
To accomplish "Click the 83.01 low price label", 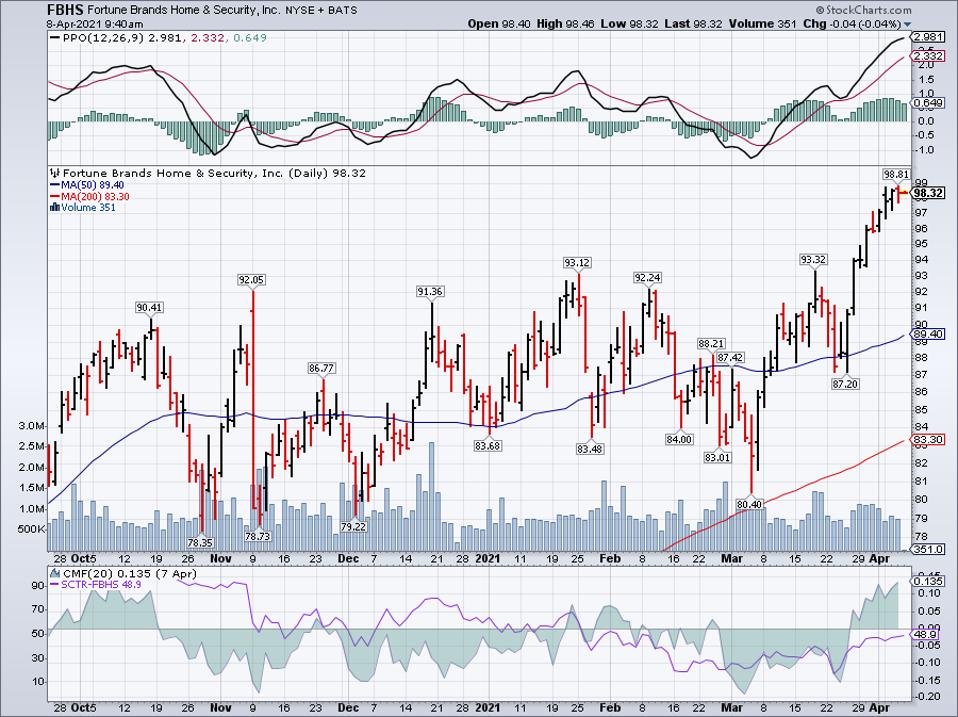I will click(x=717, y=457).
